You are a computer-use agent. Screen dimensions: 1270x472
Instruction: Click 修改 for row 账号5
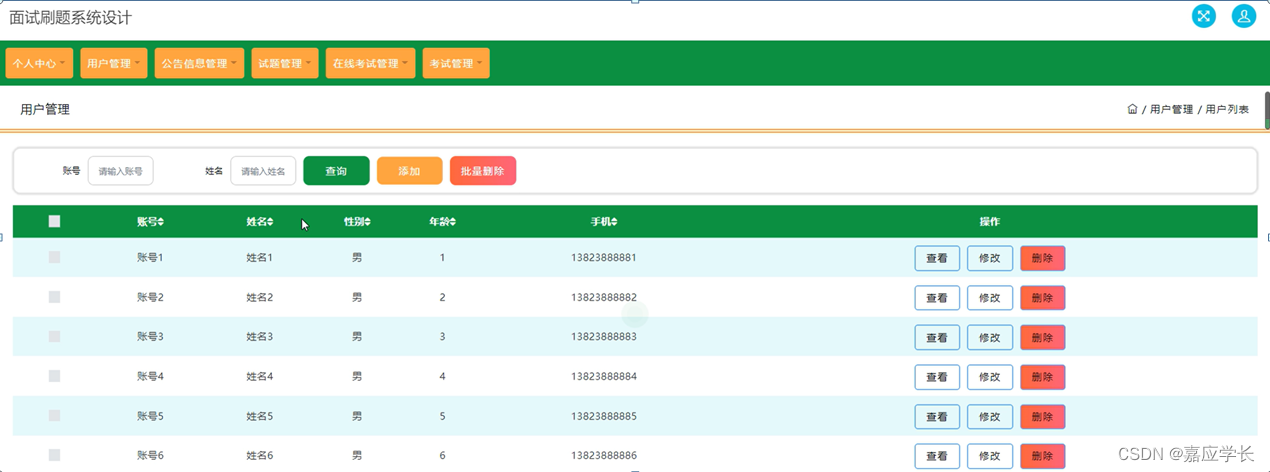pos(990,417)
